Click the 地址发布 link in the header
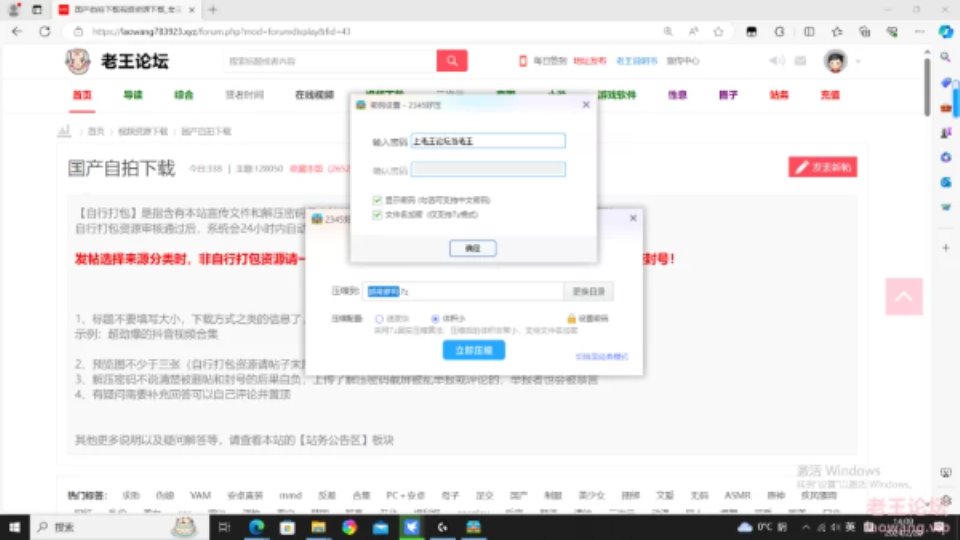Viewport: 960px width, 540px height. tap(590, 61)
